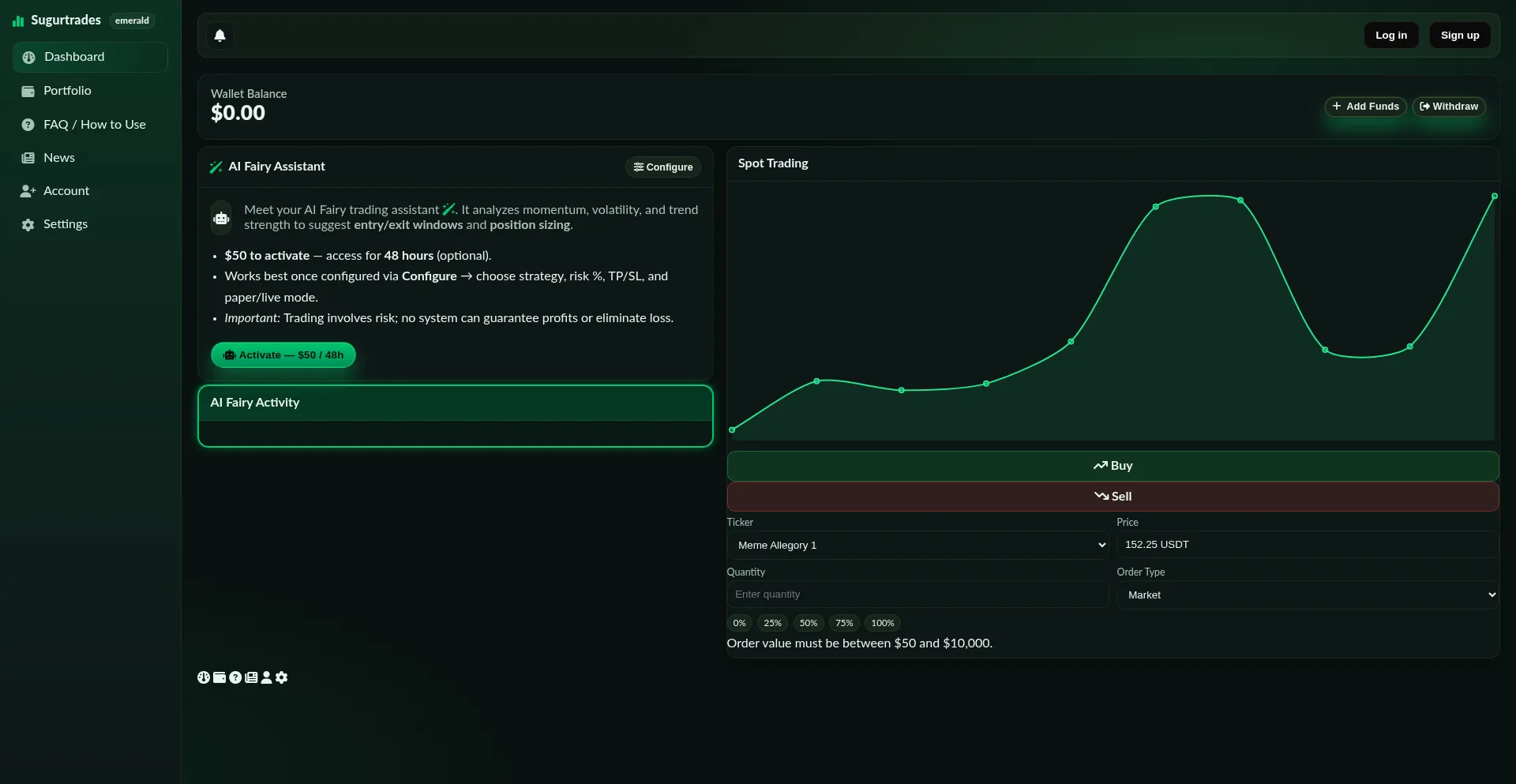Choose the 50% quantity preset
Screen dimensions: 1516x784
click(808, 623)
